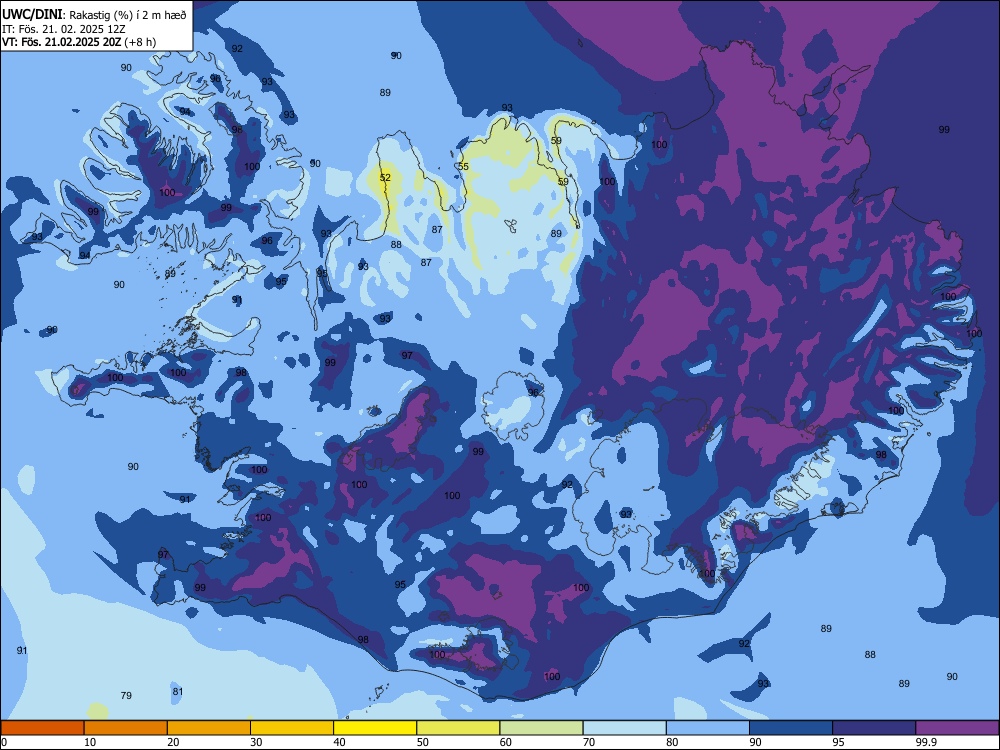This screenshot has height=750, width=1000.
Task: Choose the medium blue 90–95 legend swatch
Action: pos(791,728)
